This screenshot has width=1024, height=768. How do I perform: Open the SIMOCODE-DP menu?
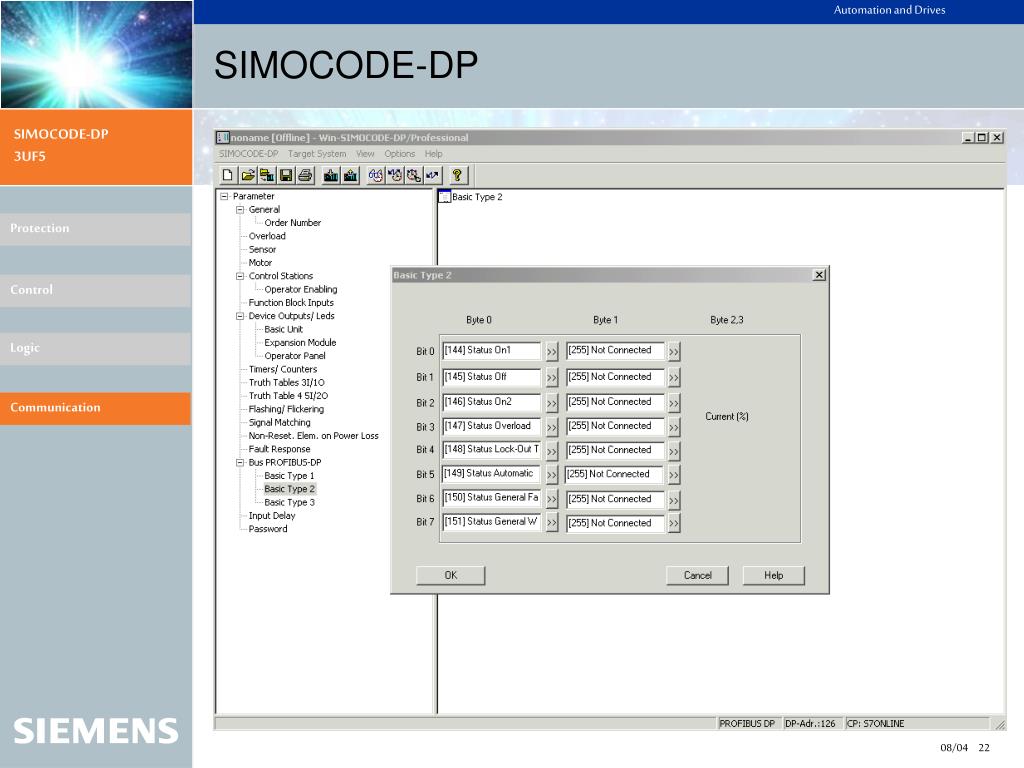point(248,153)
